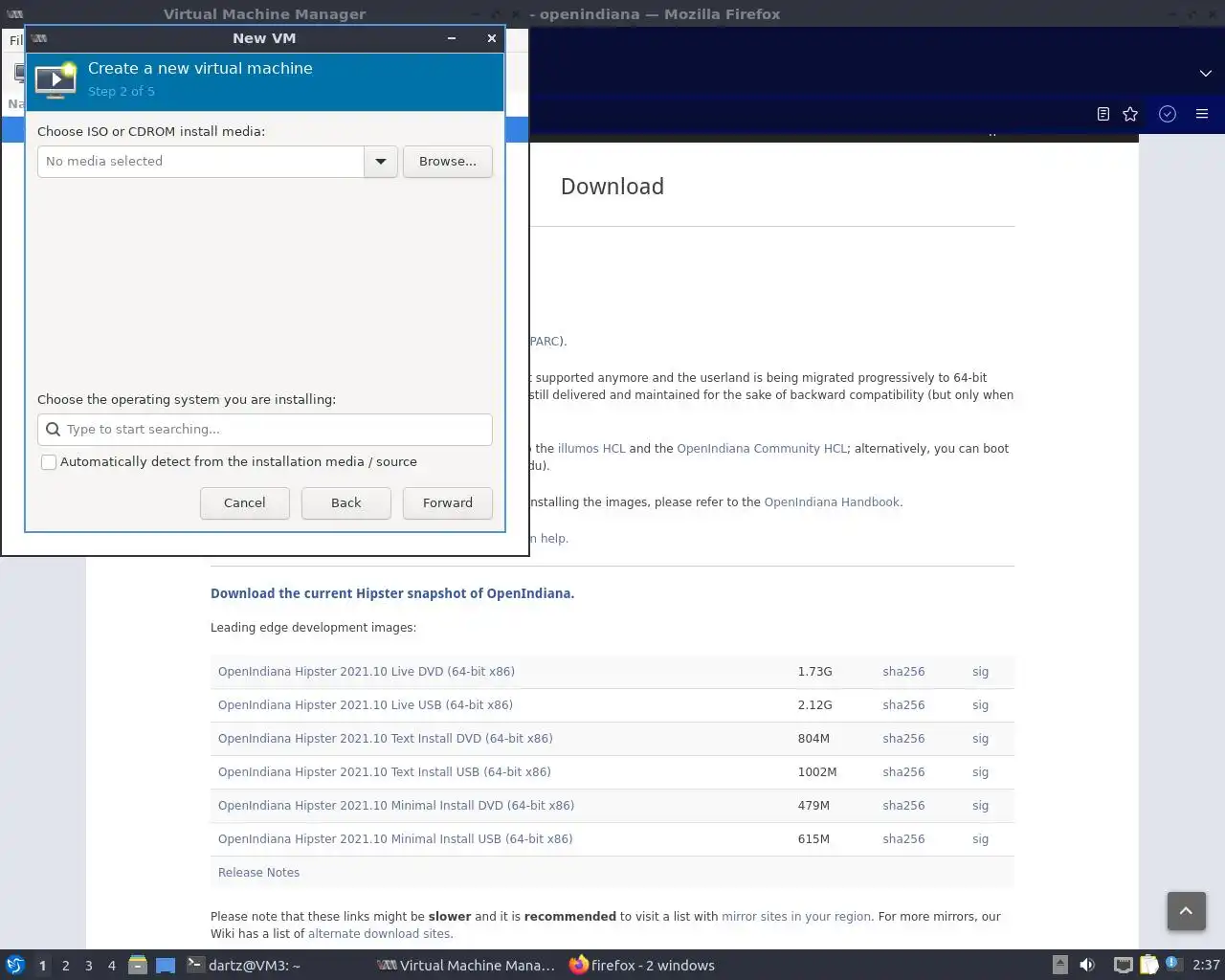
Task: Click the circled checkmark toolbar icon in Firefox
Action: coord(1168,114)
